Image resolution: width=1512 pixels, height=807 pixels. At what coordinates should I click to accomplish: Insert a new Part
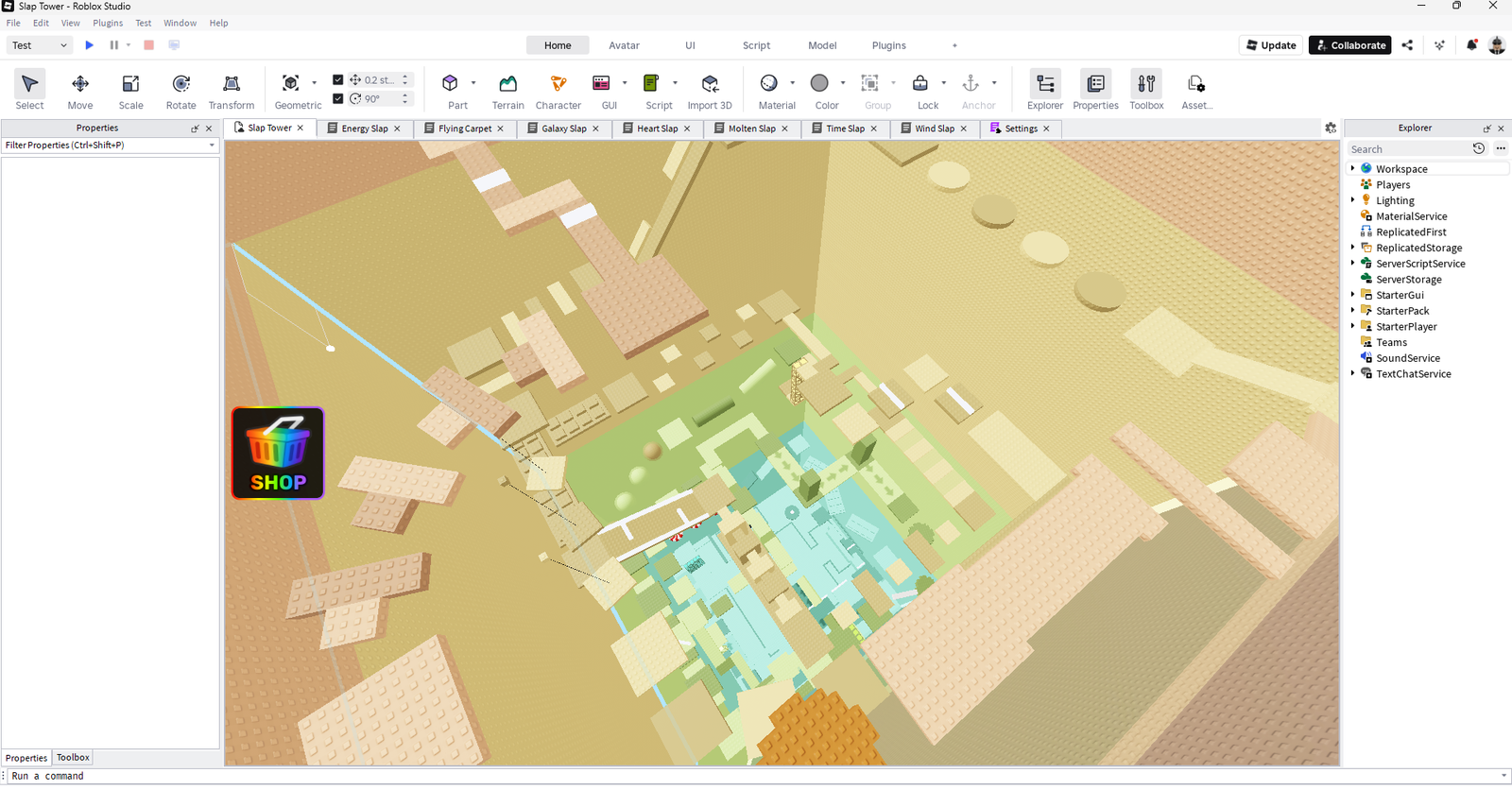(450, 83)
